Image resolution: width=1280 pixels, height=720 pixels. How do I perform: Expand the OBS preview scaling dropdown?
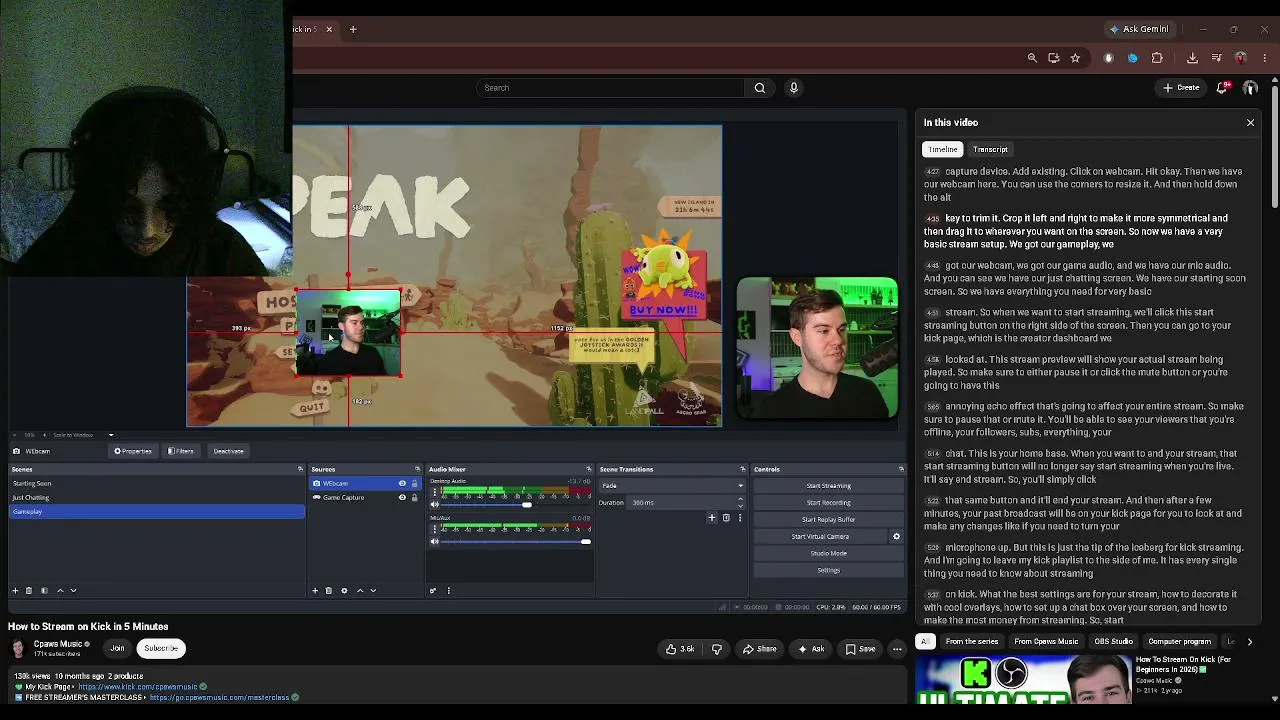click(x=111, y=435)
